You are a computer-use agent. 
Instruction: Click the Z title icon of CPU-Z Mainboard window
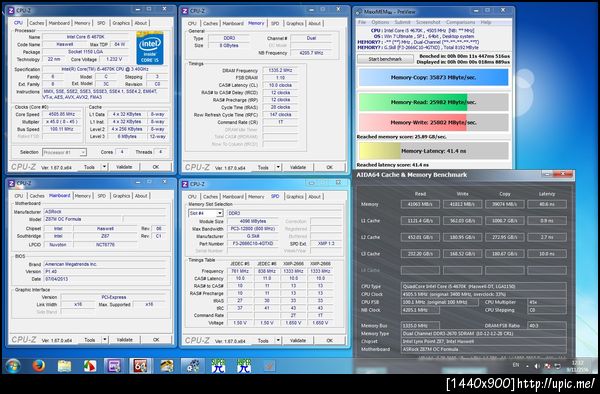click(11, 183)
